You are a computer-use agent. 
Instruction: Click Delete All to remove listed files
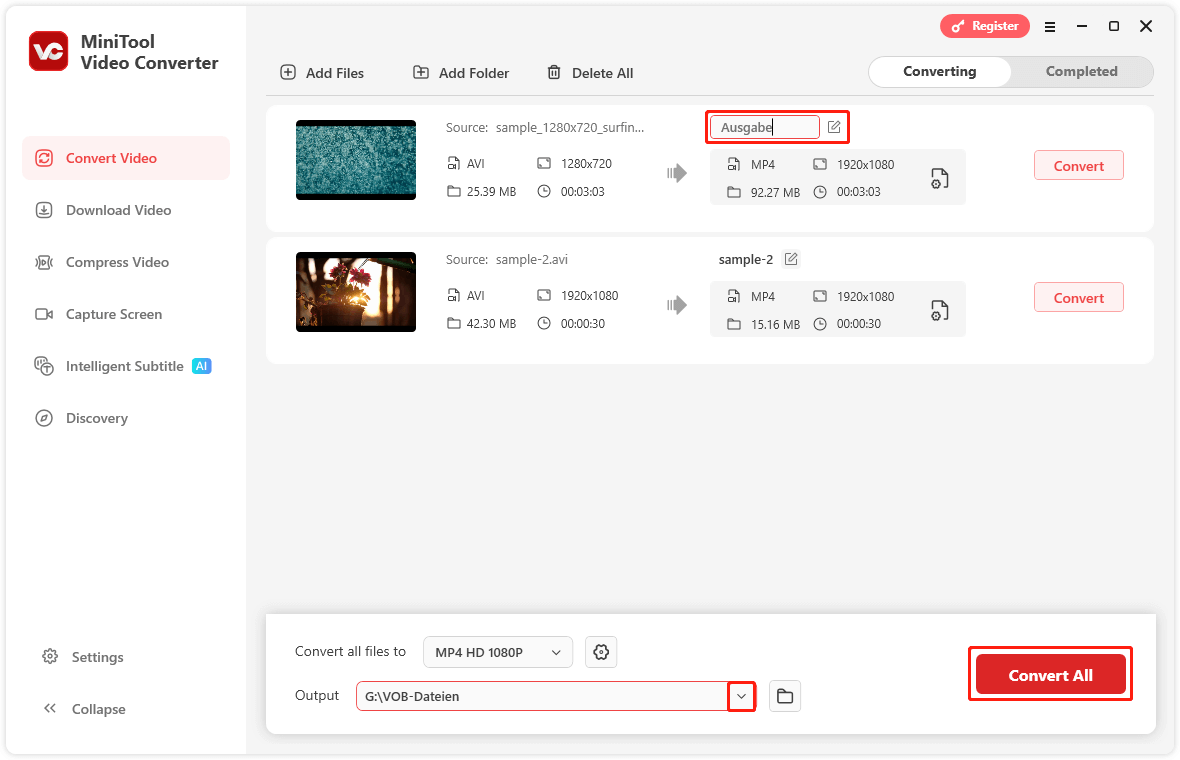coord(589,72)
